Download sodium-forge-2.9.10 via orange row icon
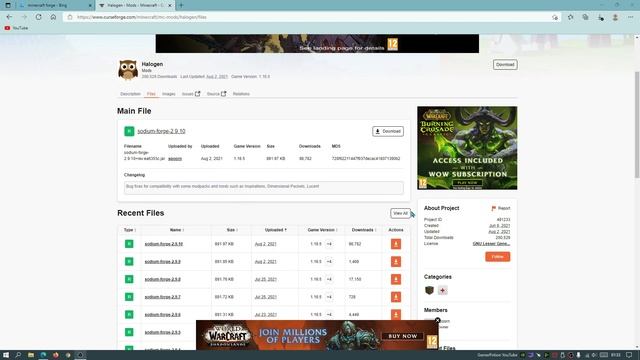The image size is (640, 360). pyautogui.click(x=396, y=244)
